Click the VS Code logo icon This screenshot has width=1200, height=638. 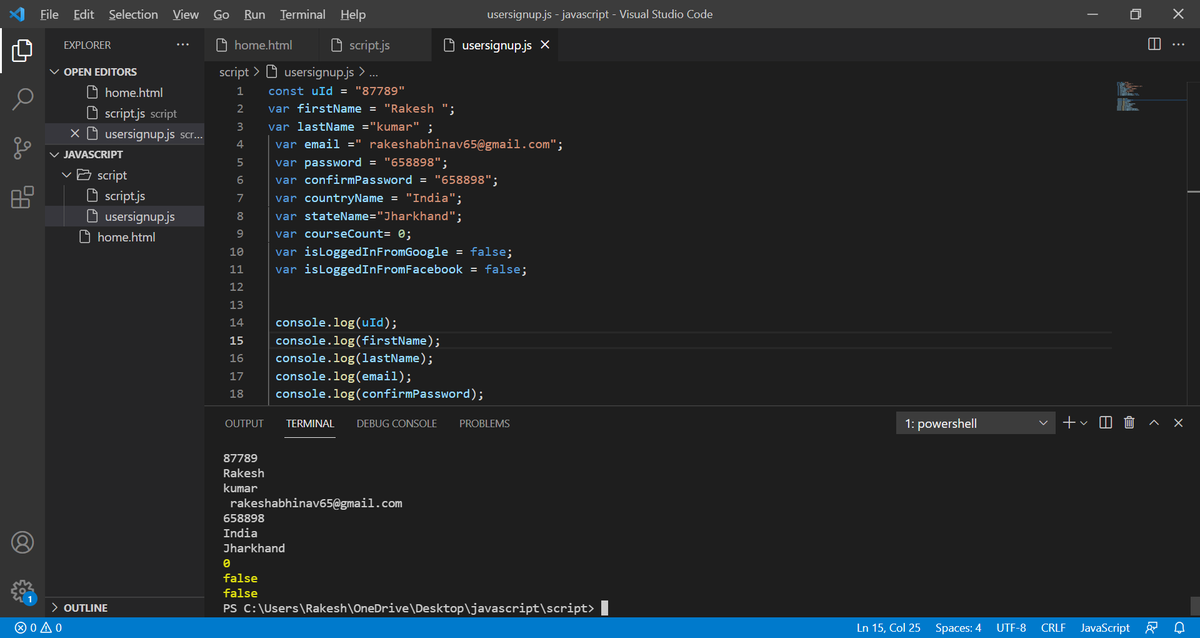(16, 14)
